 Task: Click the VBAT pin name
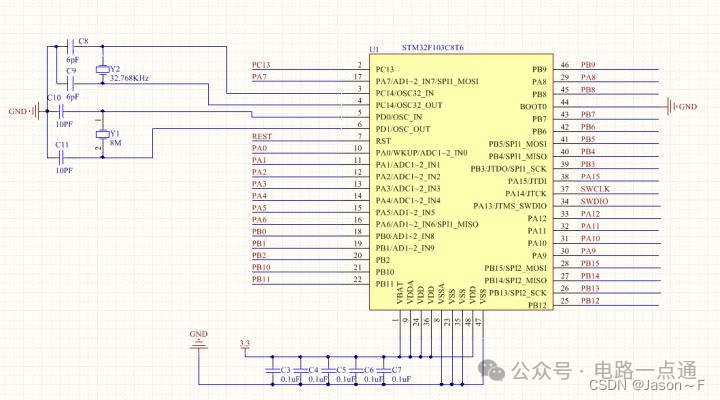(x=400, y=293)
